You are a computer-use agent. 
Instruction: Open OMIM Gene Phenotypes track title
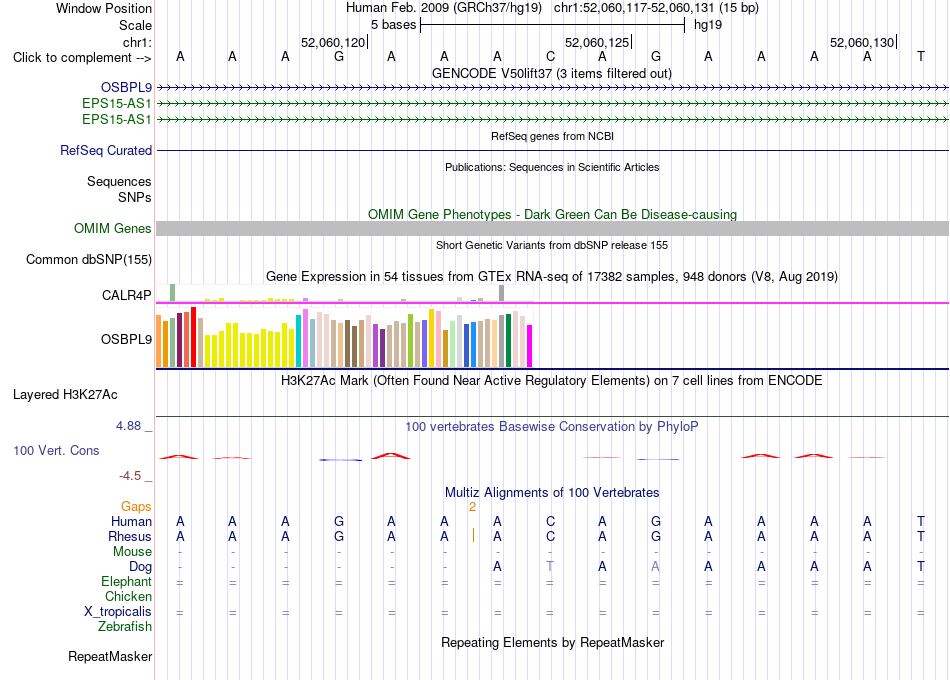tap(552, 215)
